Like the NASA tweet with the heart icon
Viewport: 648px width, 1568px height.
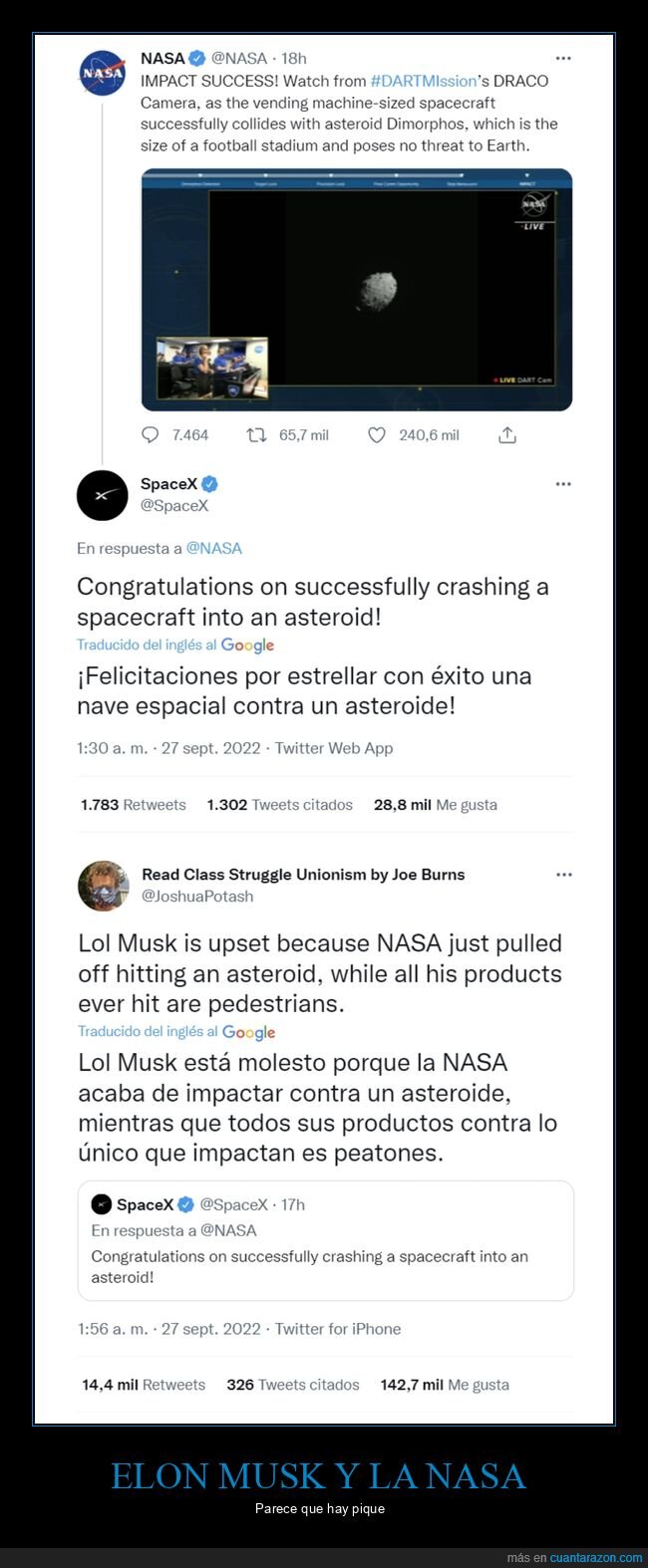(x=377, y=435)
